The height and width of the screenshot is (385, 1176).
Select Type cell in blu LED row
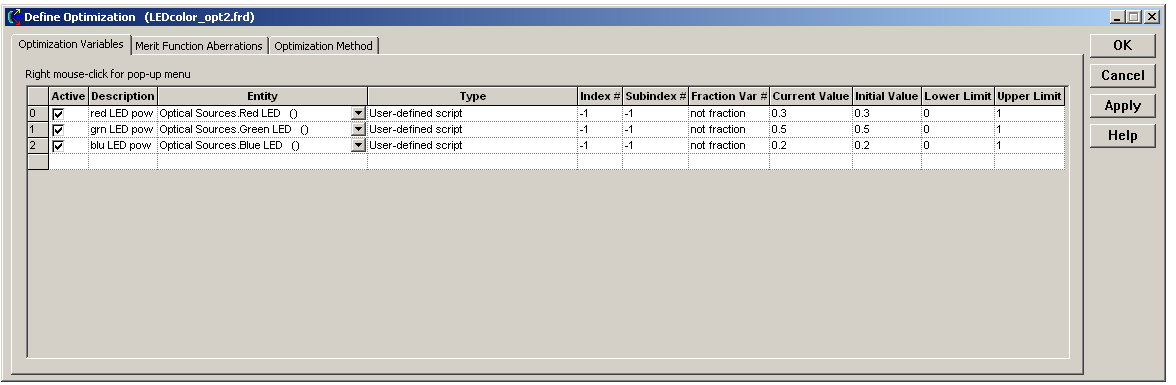(x=472, y=146)
